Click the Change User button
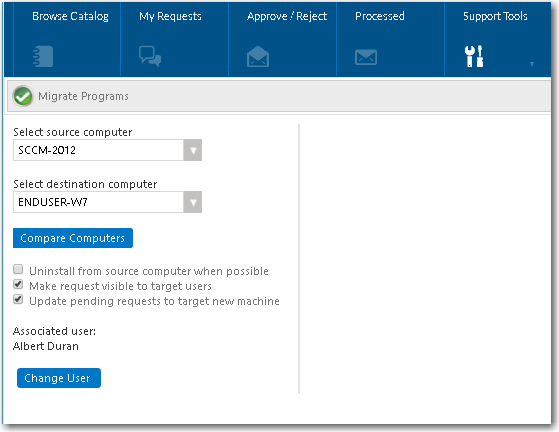This screenshot has width=559, height=432. (x=59, y=378)
